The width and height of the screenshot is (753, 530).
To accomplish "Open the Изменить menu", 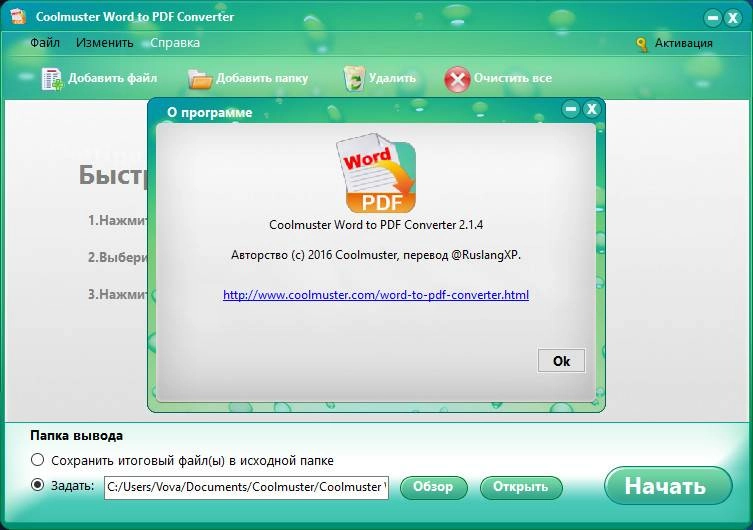I will [105, 43].
